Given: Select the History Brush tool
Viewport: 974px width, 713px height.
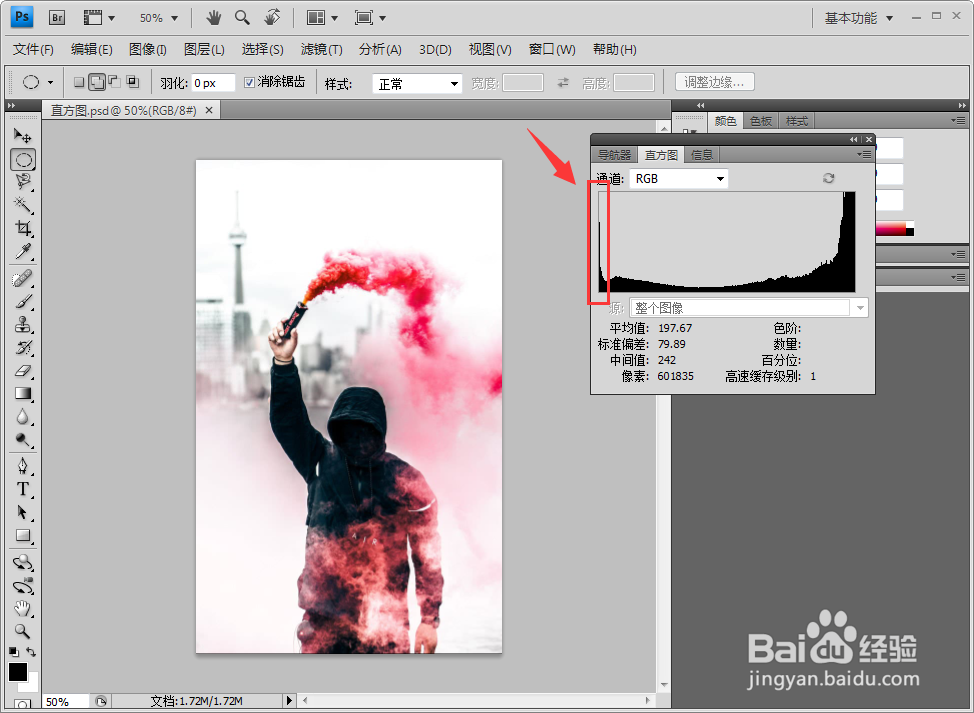Looking at the screenshot, I should tap(23, 348).
